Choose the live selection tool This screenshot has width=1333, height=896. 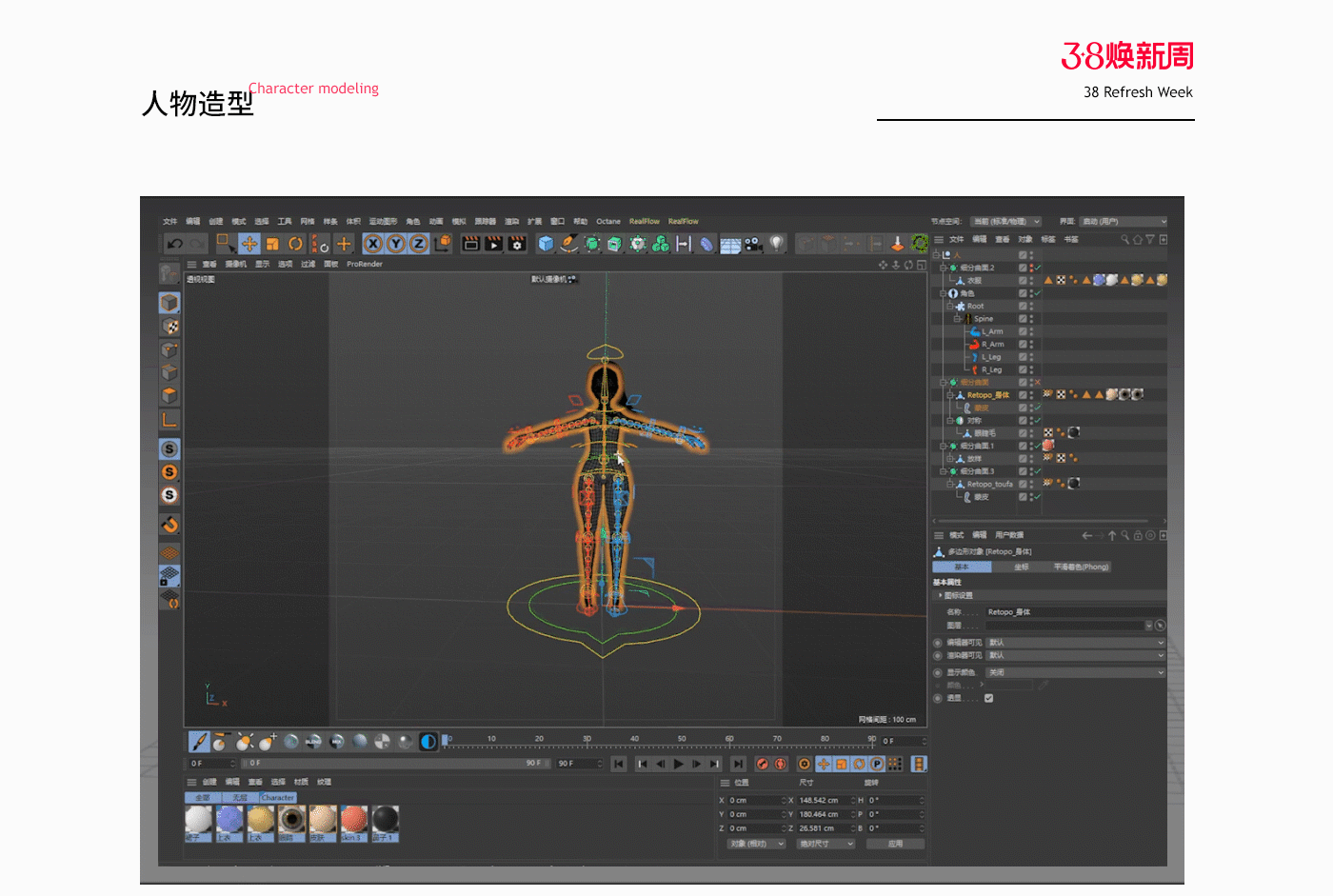pyautogui.click(x=225, y=244)
